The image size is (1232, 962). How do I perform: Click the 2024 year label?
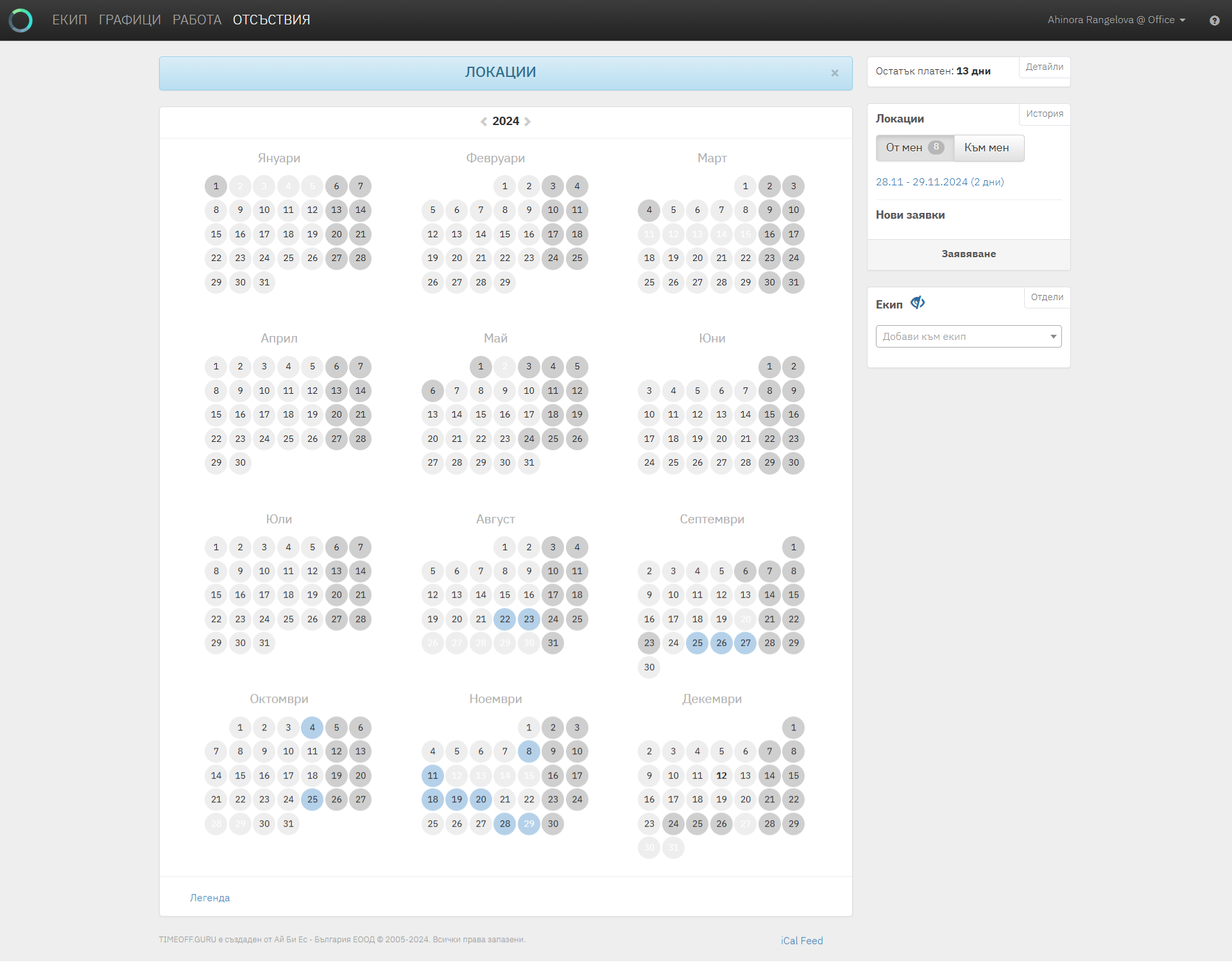point(506,121)
